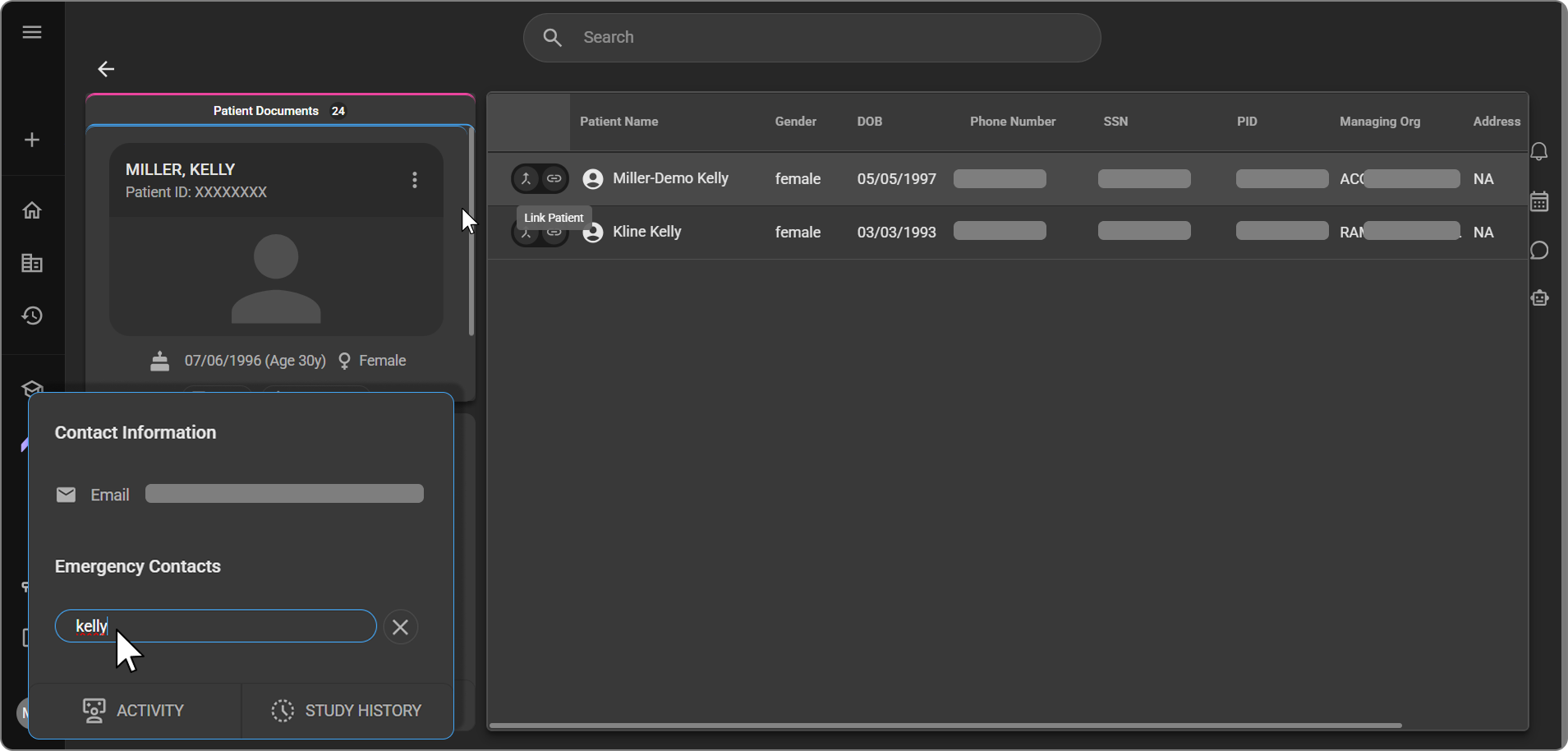Screen dimensions: 1568x751
Task: Select the Miller-Demo Kelly name cell
Action: pos(670,178)
